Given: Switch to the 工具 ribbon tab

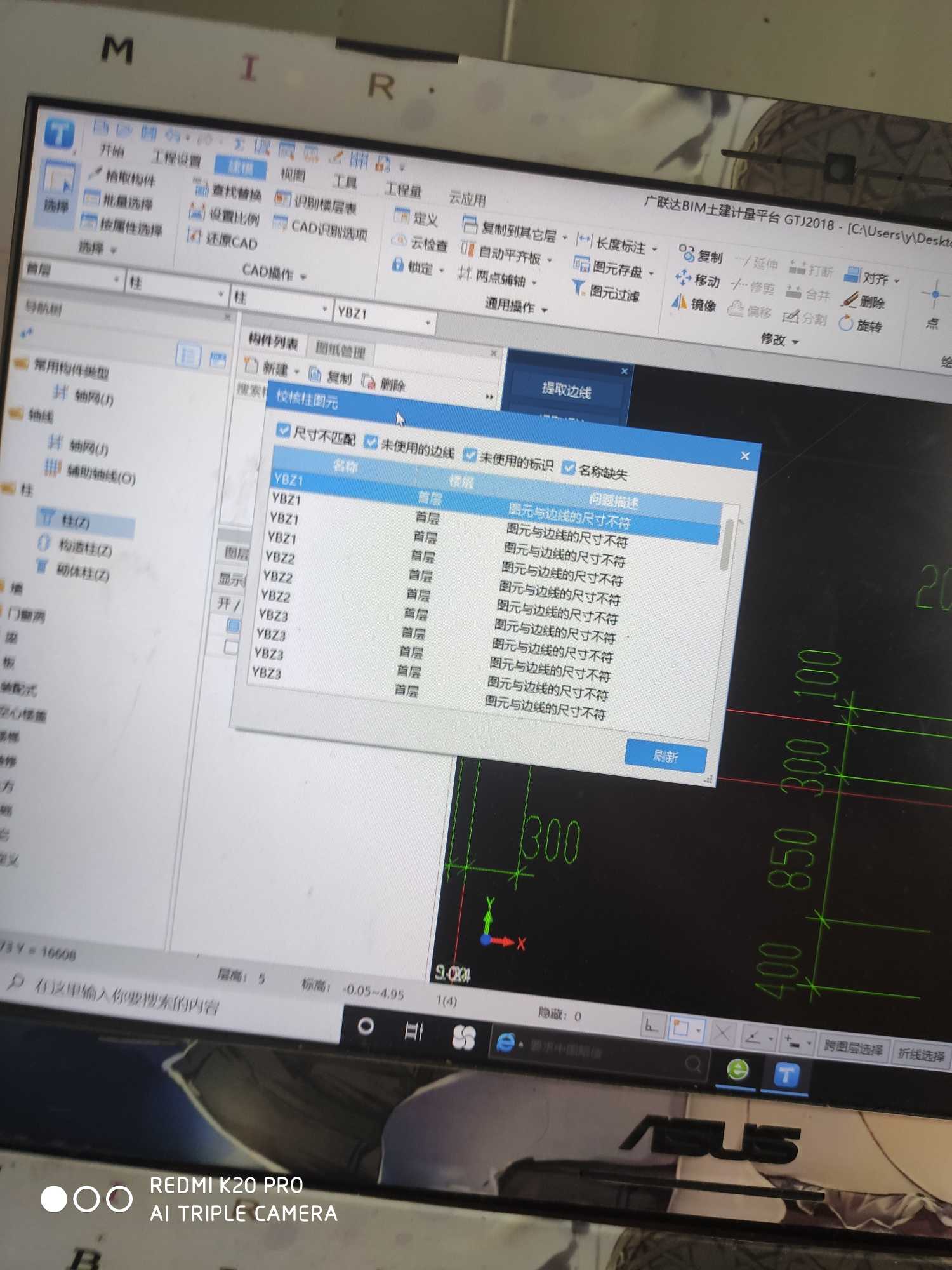Looking at the screenshot, I should pyautogui.click(x=344, y=181).
